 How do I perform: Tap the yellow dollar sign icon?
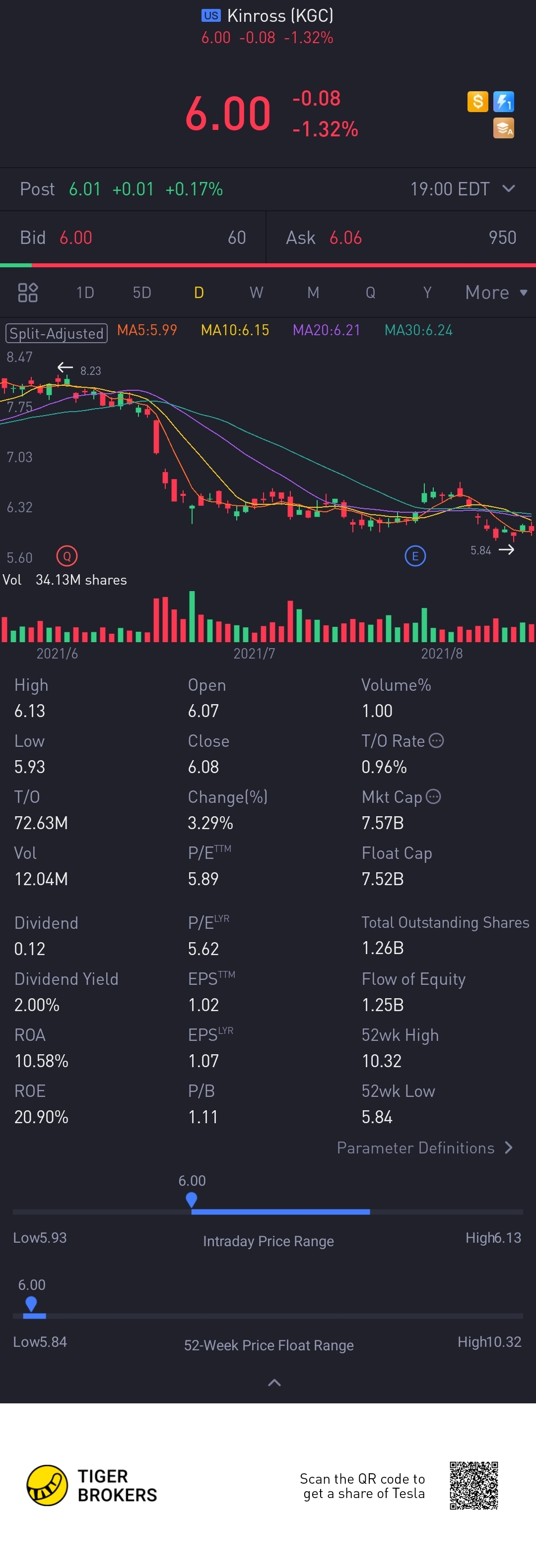[477, 102]
